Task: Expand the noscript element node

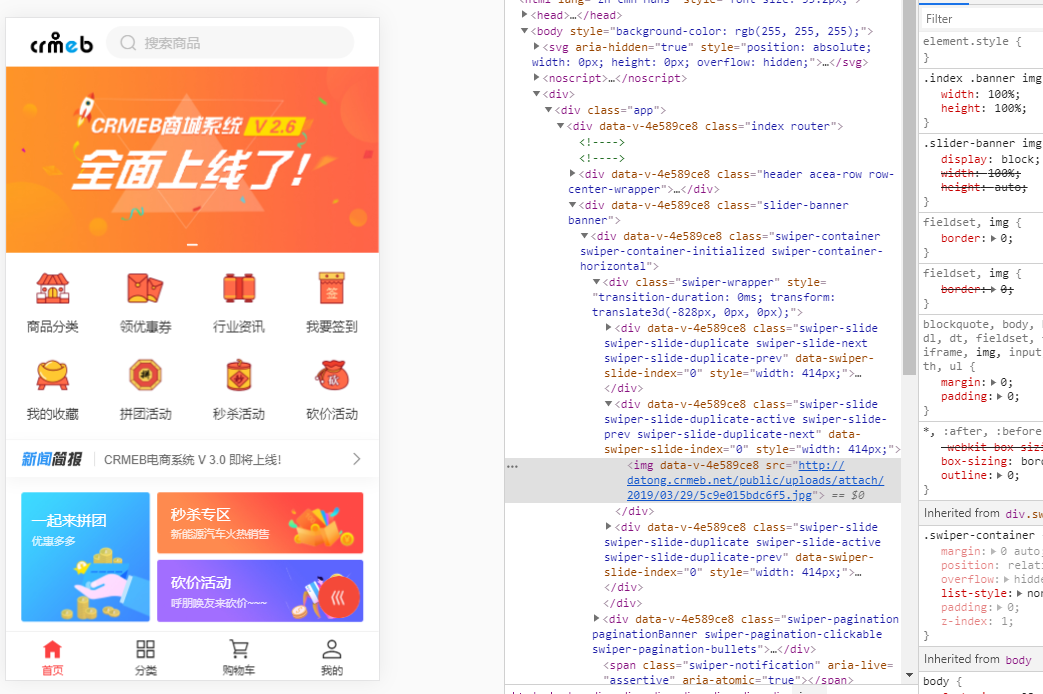Action: click(537, 78)
